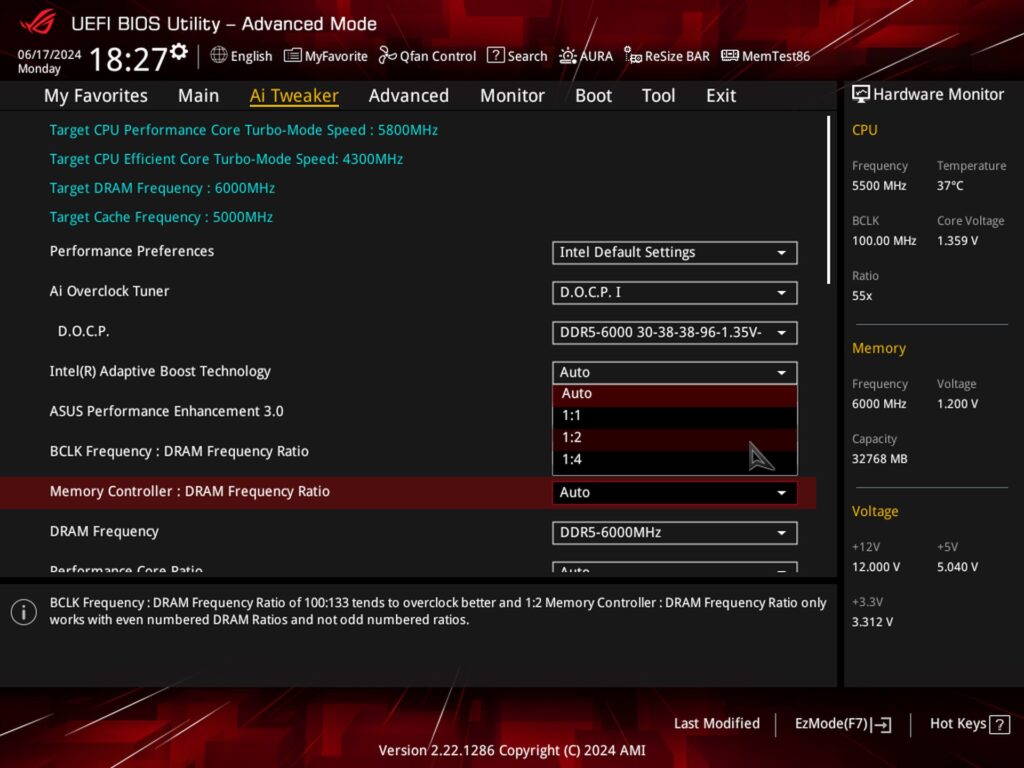The height and width of the screenshot is (768, 1024).
Task: Select ASUS Performance Enhancement 3.0 label
Action: 167,411
